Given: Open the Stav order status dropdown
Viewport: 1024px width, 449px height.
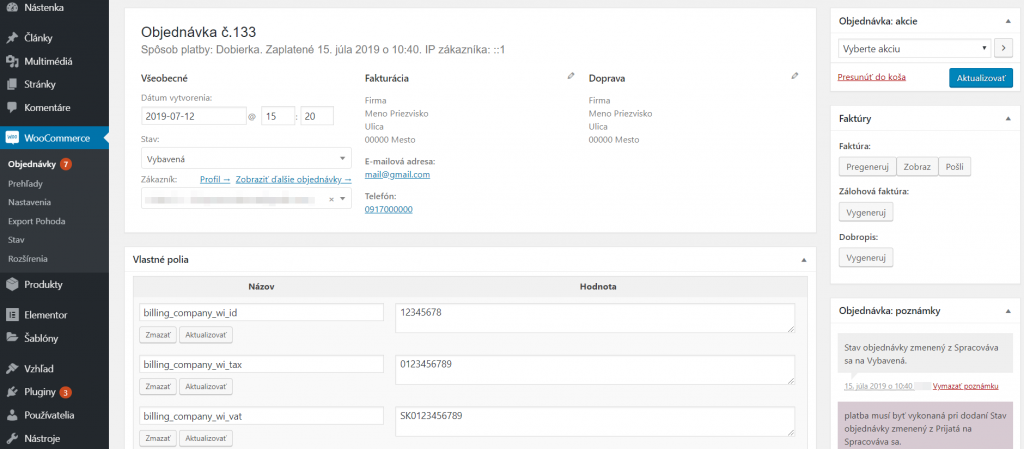Looking at the screenshot, I should (246, 159).
